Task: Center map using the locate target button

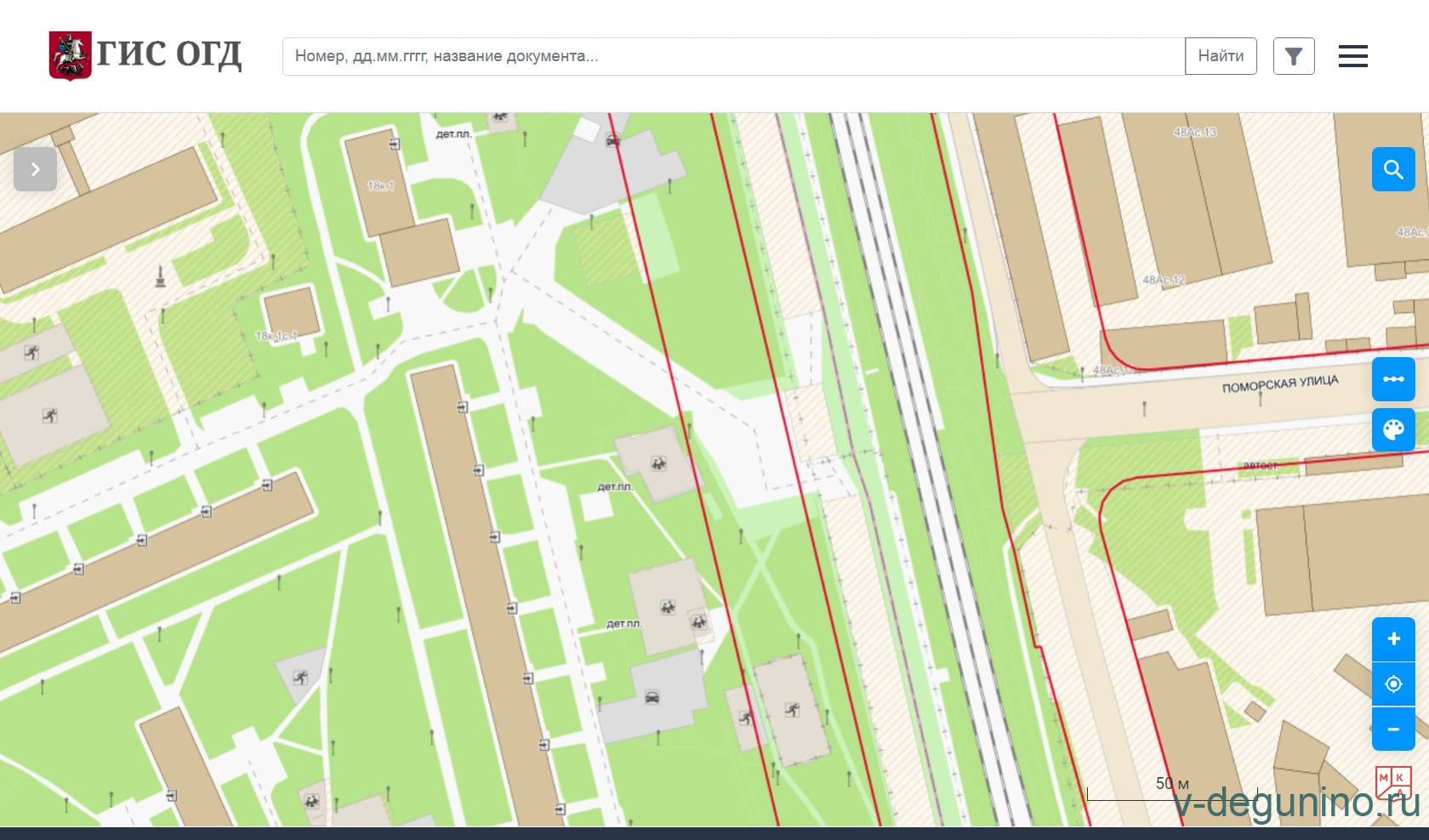Action: pos(1392,684)
